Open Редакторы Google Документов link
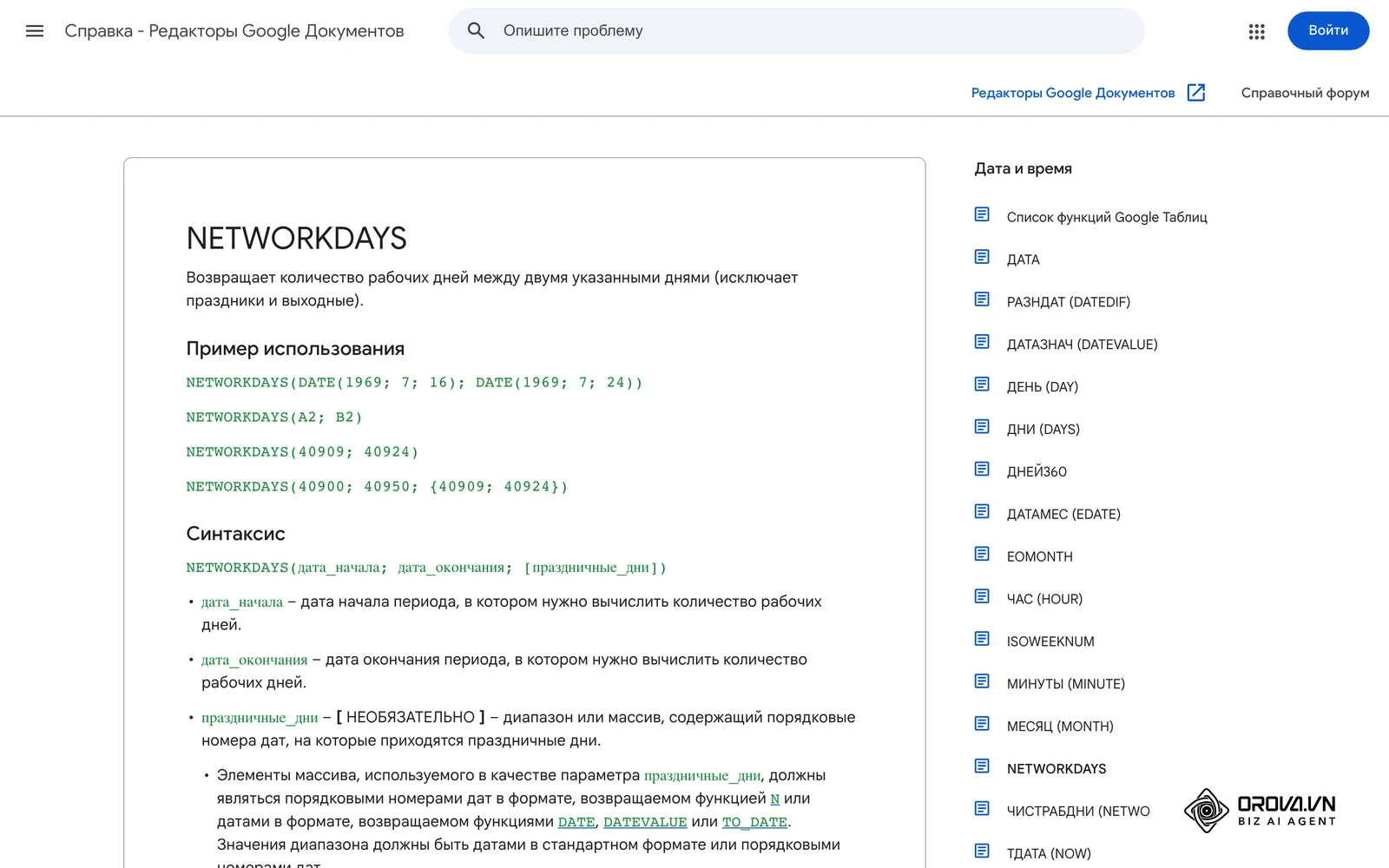 [1072, 93]
